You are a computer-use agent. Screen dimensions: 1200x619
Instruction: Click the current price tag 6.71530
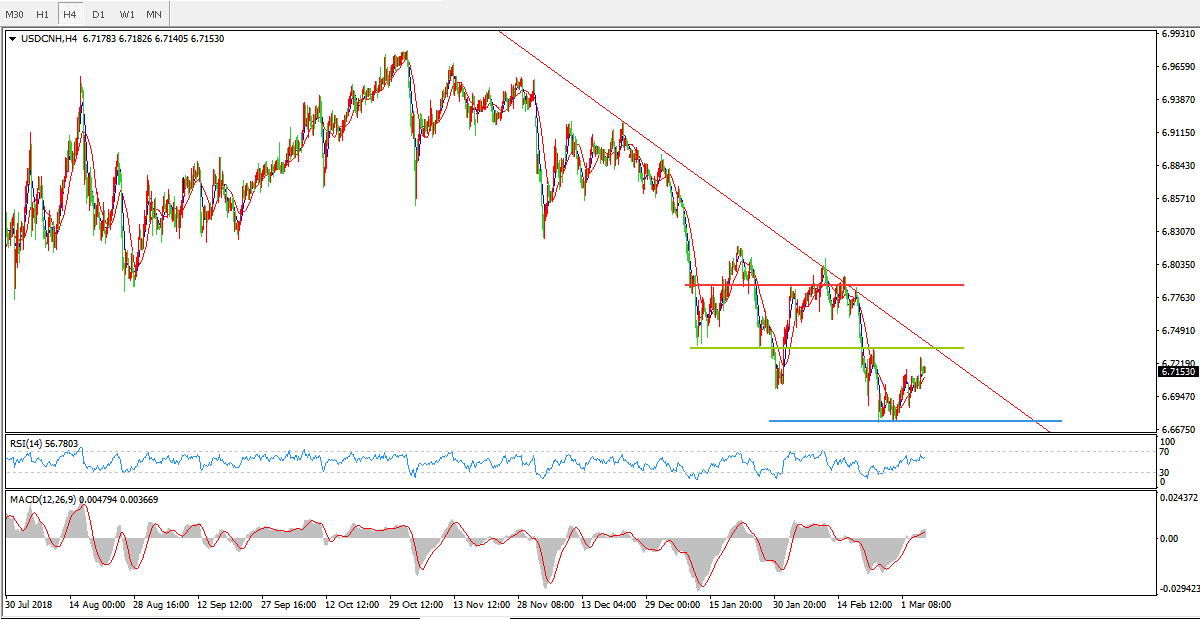pyautogui.click(x=1178, y=372)
